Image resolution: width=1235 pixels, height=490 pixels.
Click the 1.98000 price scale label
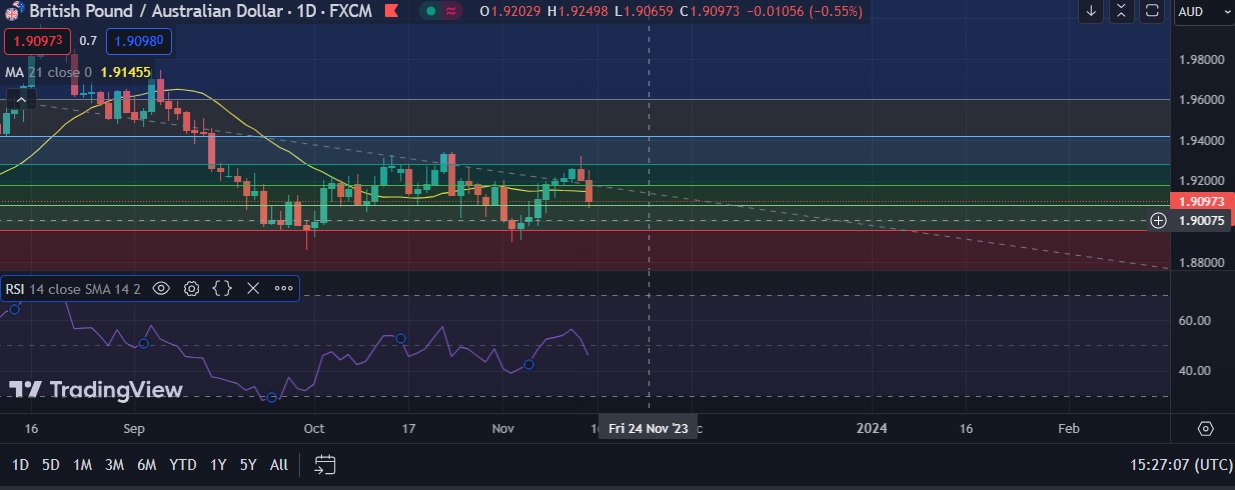[x=1201, y=60]
